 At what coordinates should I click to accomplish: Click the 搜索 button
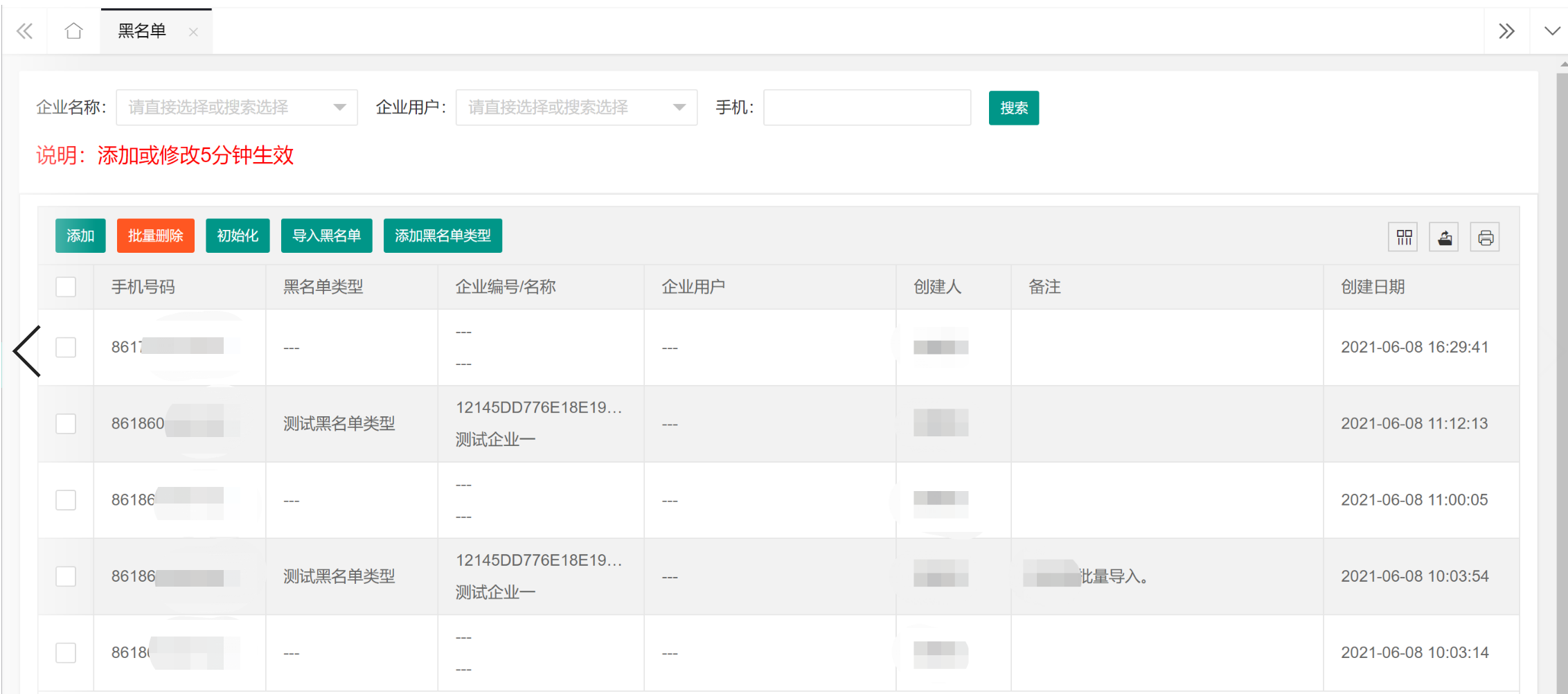tap(1014, 108)
